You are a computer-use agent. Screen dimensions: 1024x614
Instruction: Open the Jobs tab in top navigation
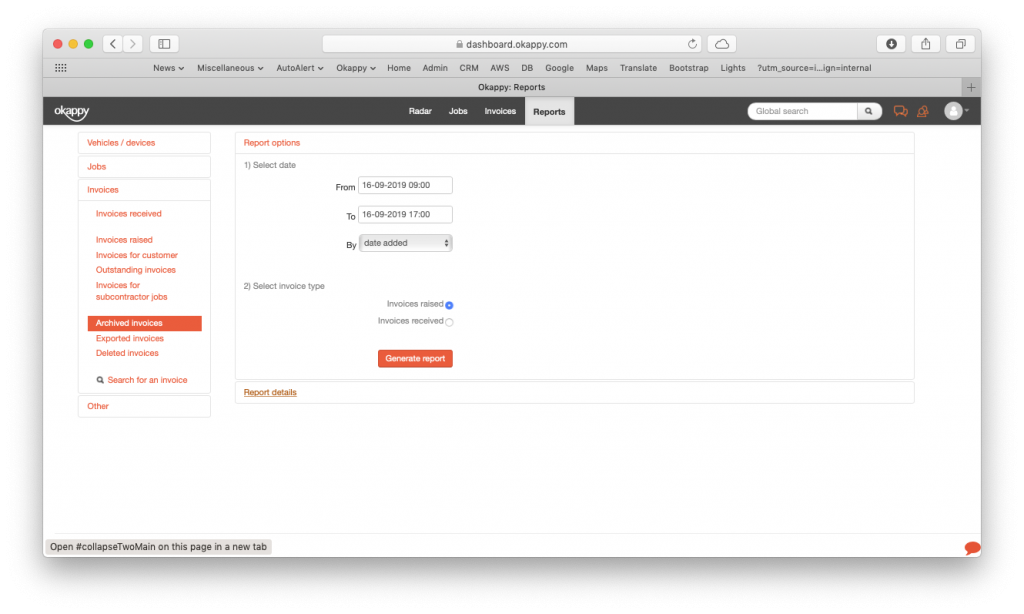[x=458, y=112]
